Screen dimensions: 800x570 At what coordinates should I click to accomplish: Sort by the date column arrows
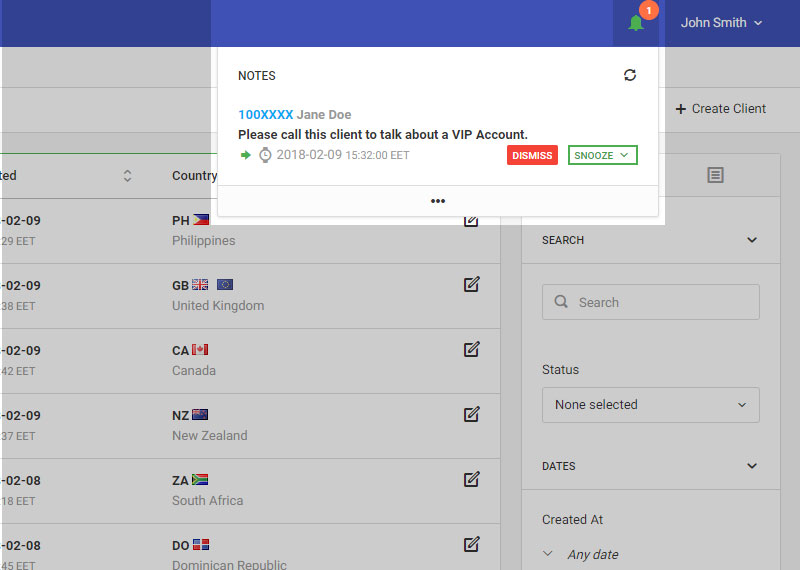(128, 176)
